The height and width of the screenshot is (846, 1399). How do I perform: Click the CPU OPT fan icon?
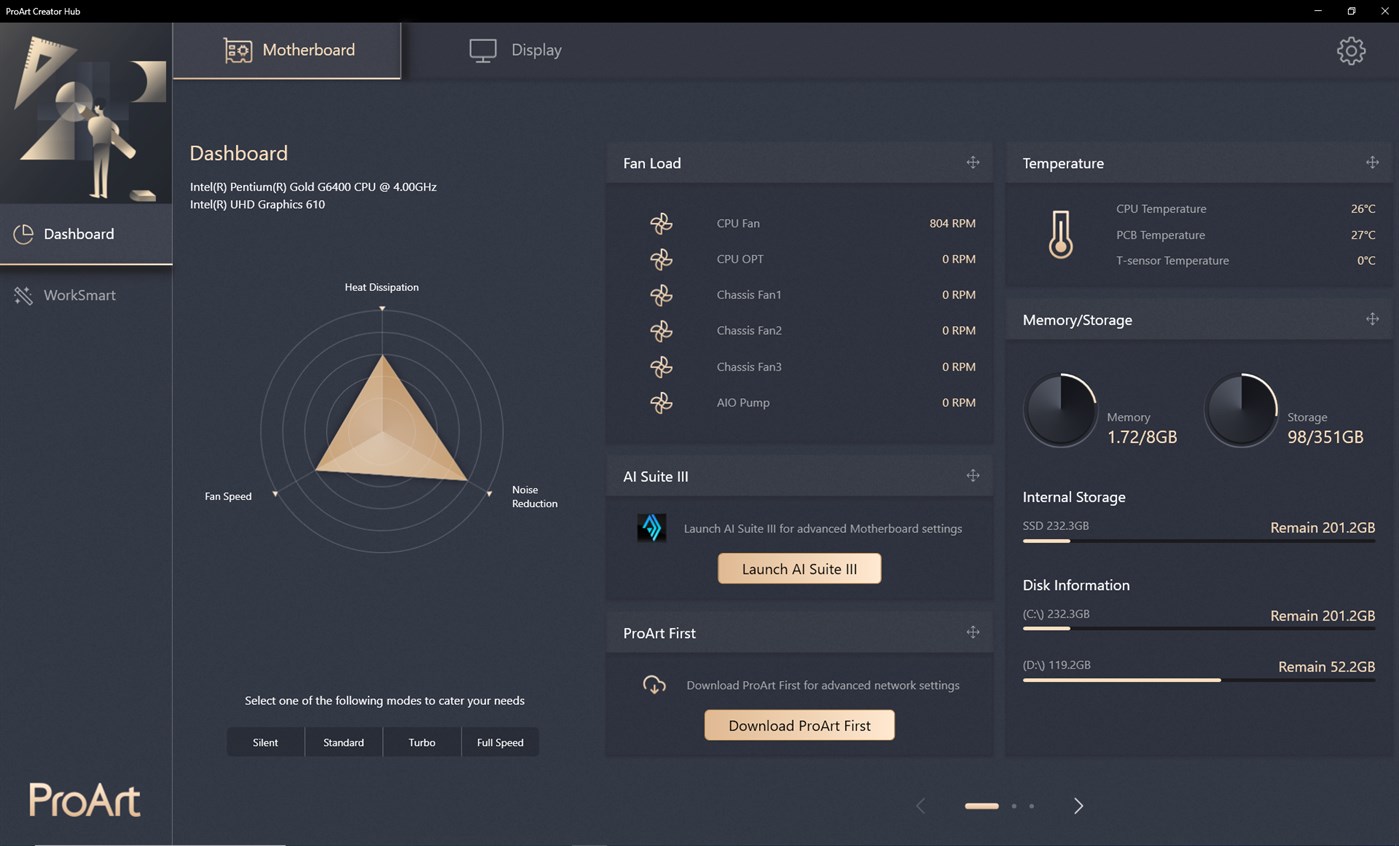661,260
